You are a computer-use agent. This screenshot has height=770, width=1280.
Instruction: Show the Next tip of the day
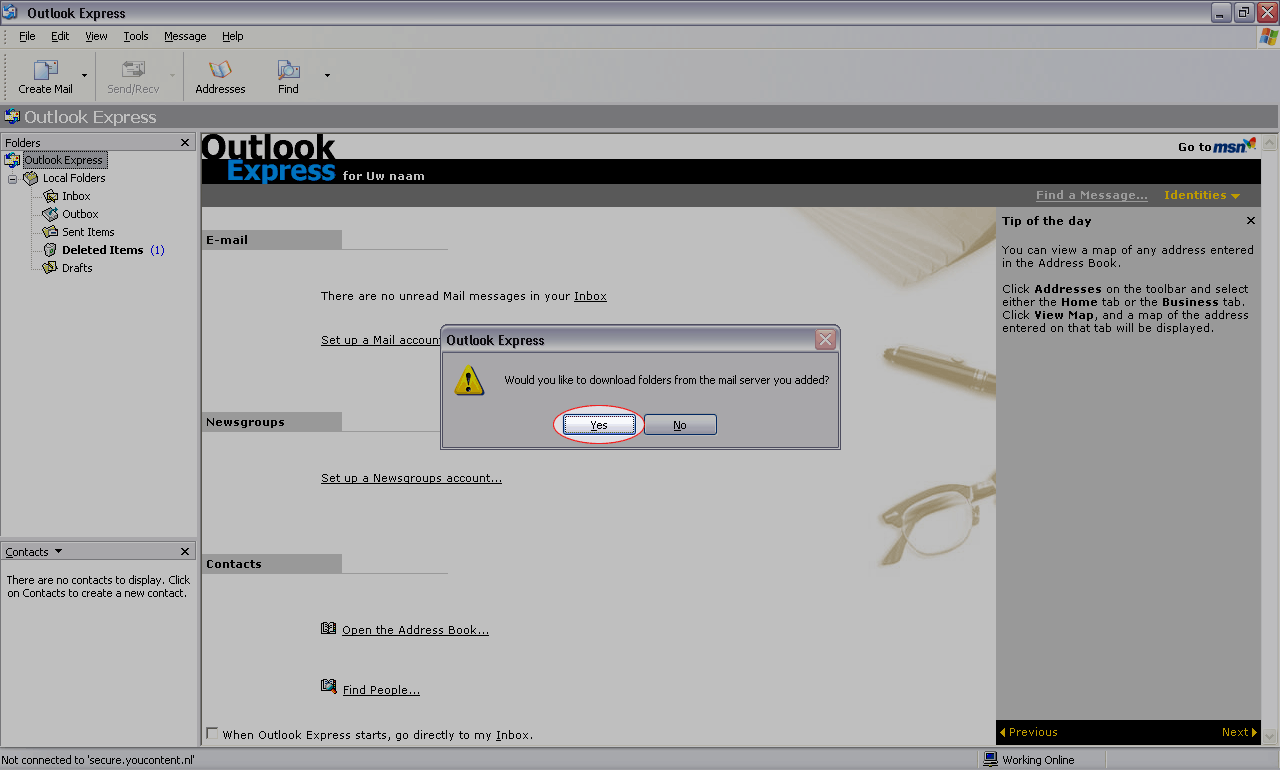coord(1238,732)
